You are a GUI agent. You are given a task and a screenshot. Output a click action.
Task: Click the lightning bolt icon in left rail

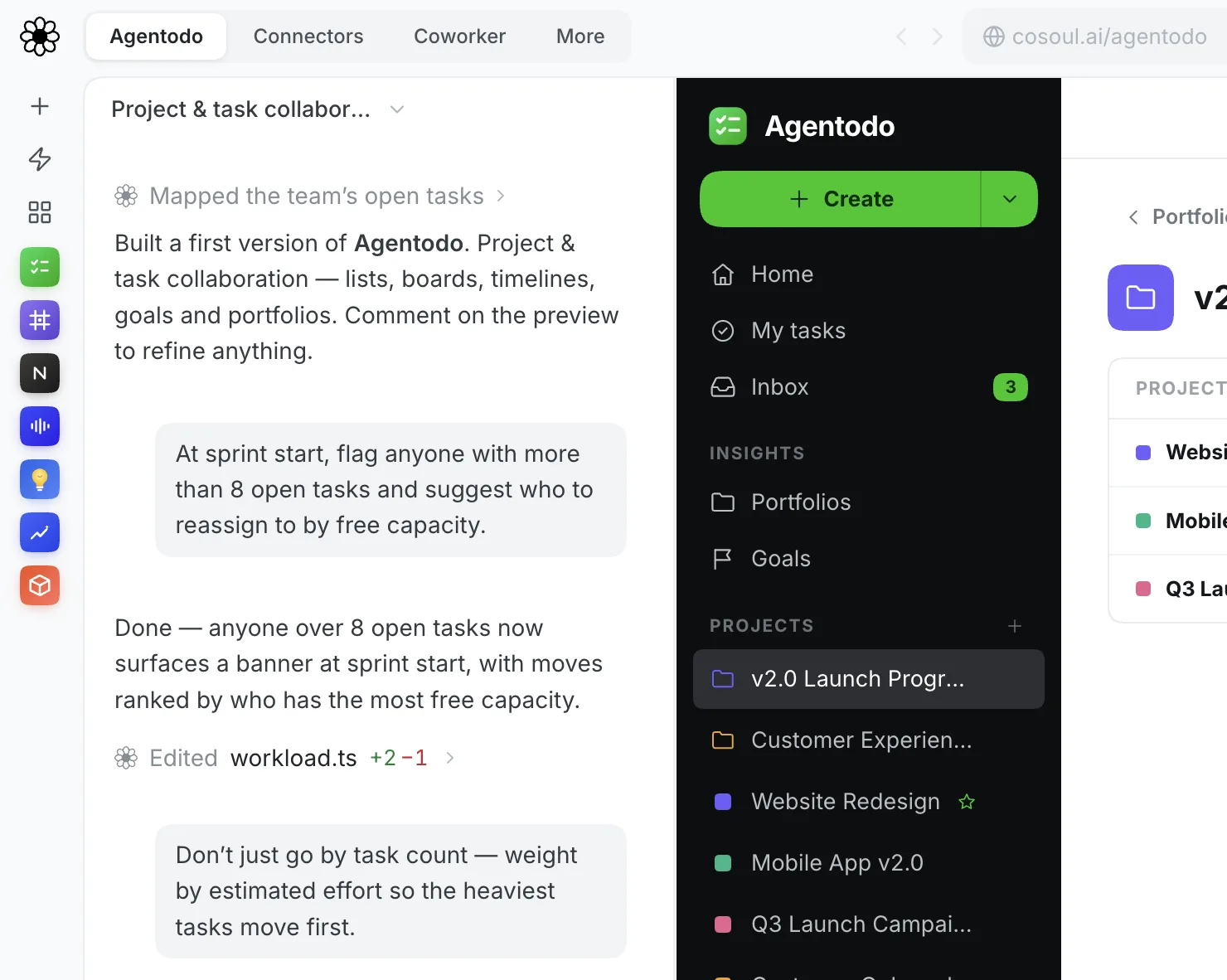(x=40, y=159)
